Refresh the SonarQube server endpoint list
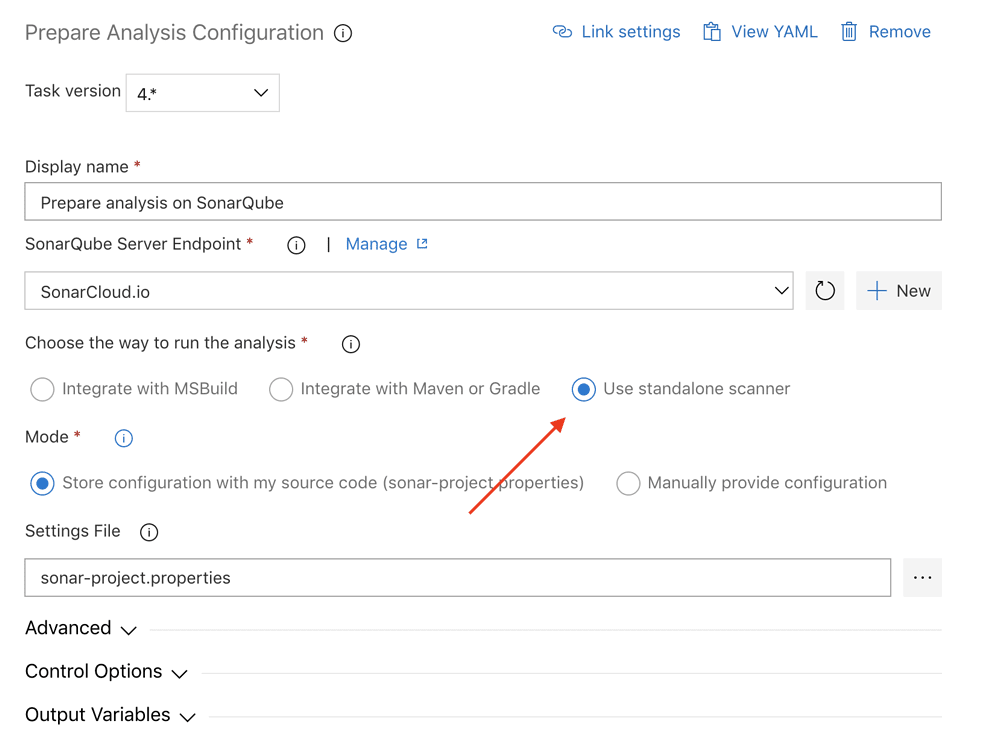Image resolution: width=988 pixels, height=750 pixels. point(824,291)
